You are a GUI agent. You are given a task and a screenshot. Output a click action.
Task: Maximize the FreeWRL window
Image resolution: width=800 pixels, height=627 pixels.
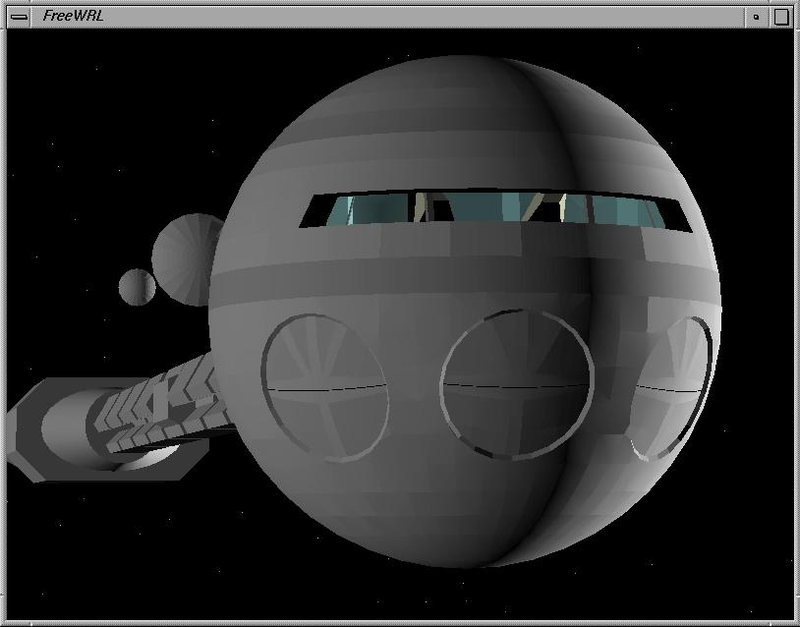point(781,17)
